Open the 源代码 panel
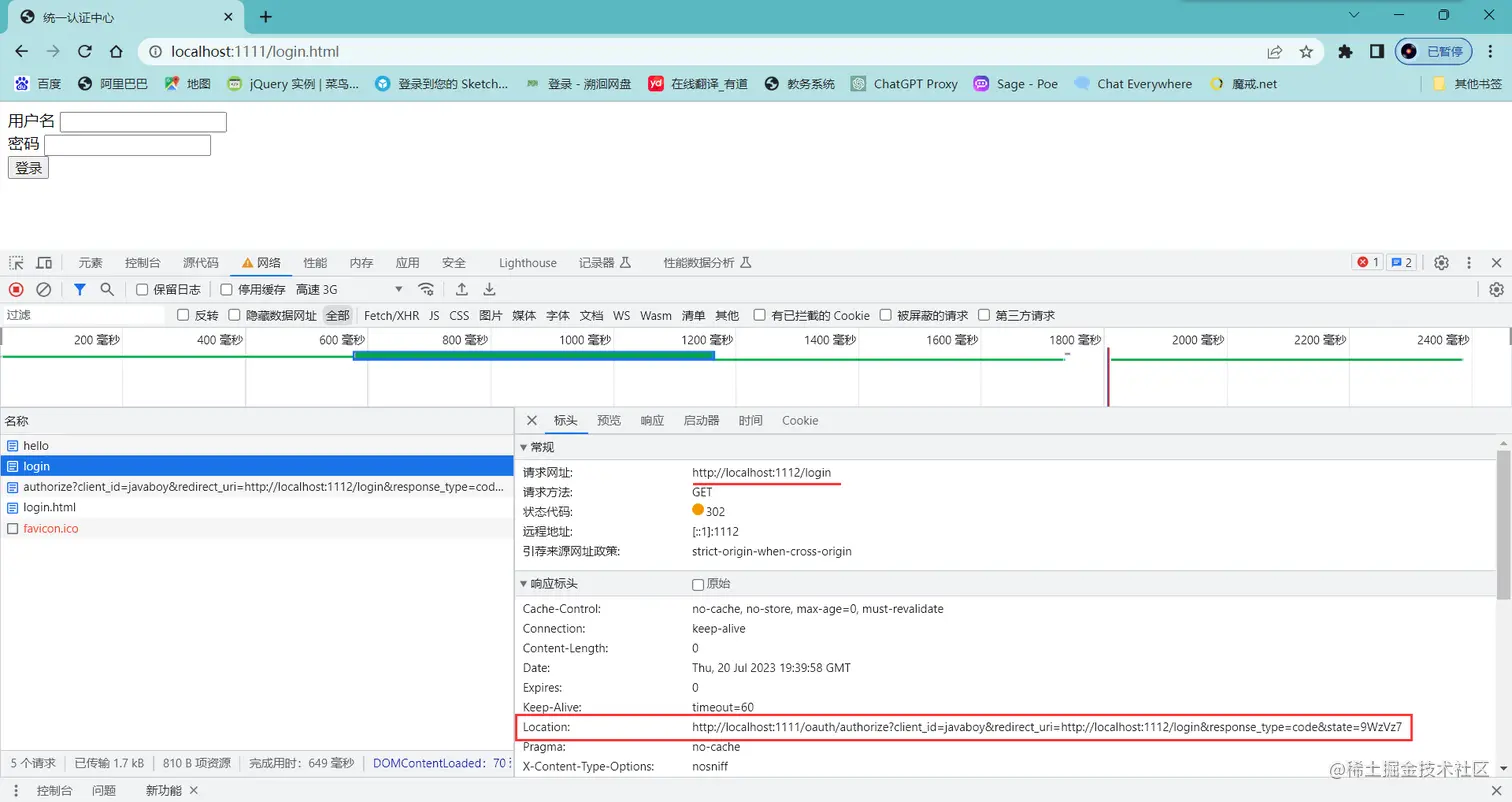This screenshot has width=1512, height=802. point(201,263)
